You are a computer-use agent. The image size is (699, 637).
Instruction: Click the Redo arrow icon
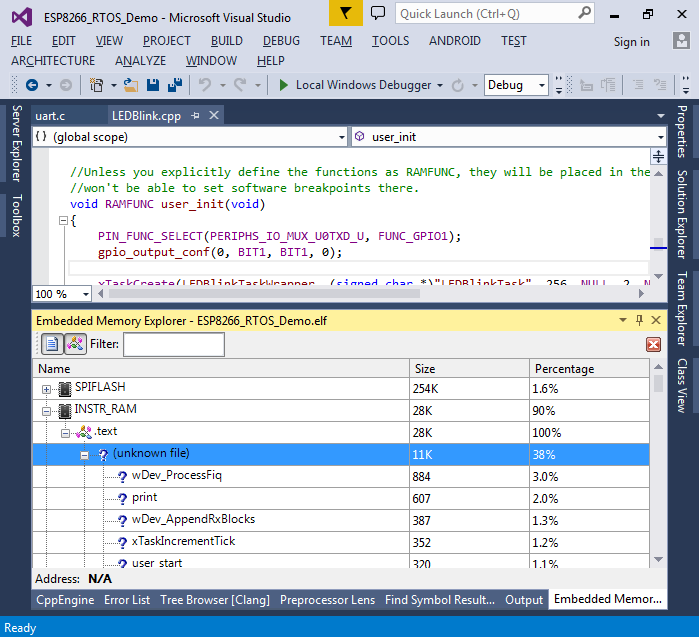240,85
